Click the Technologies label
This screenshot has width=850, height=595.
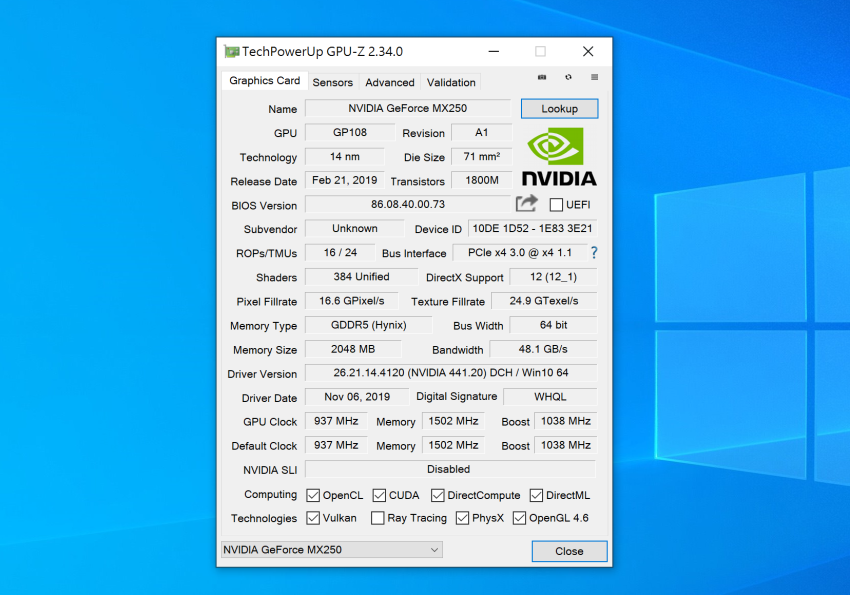(x=264, y=519)
